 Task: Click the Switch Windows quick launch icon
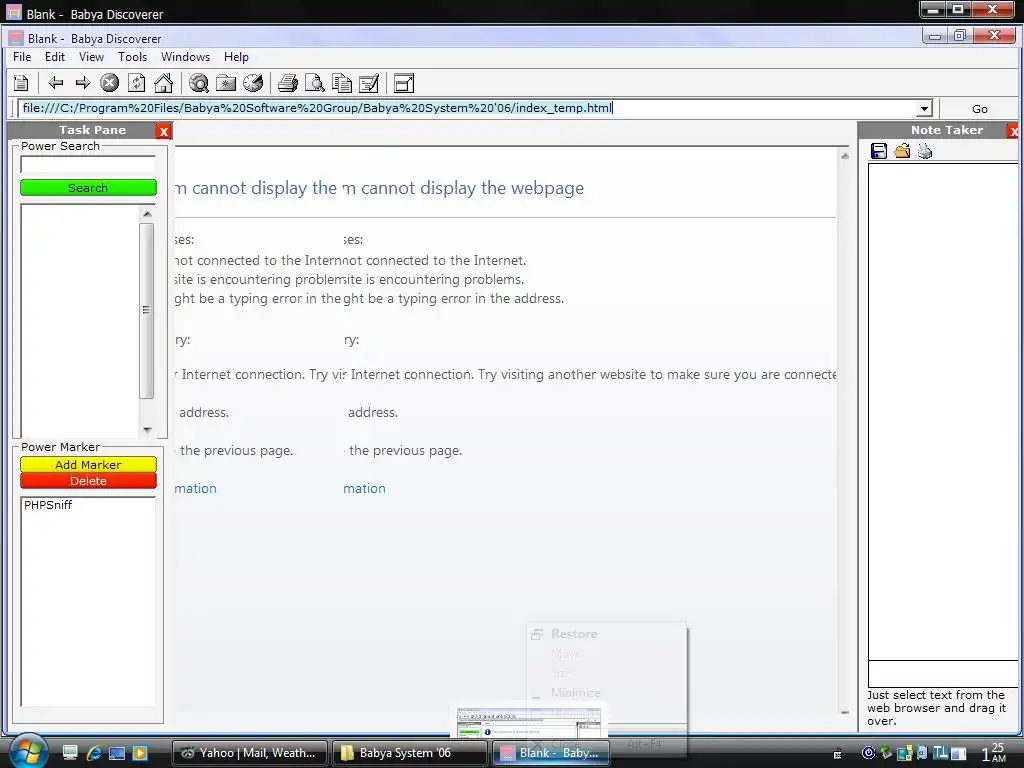pyautogui.click(x=117, y=752)
